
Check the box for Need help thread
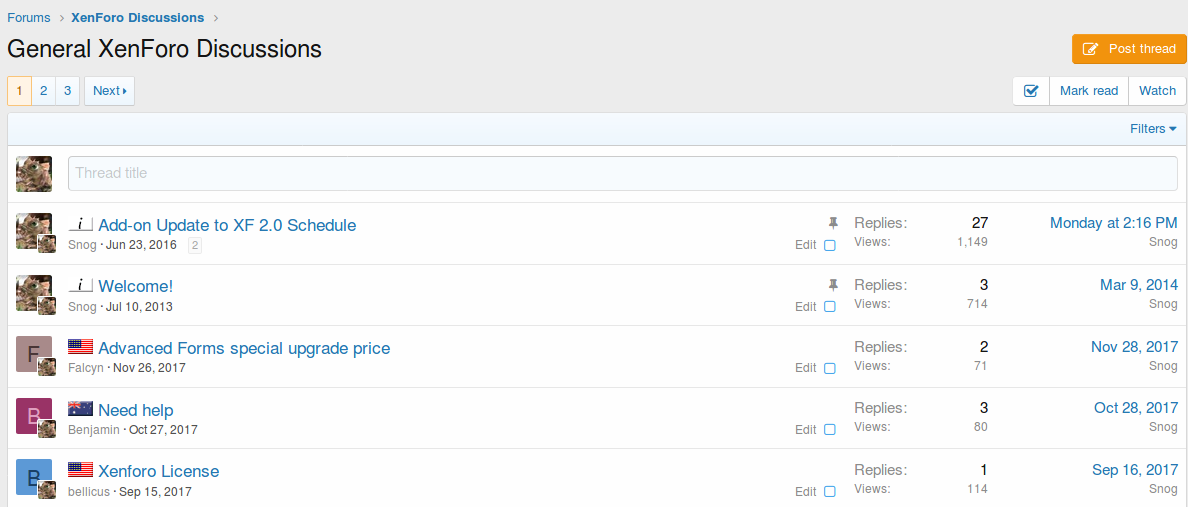(x=829, y=430)
